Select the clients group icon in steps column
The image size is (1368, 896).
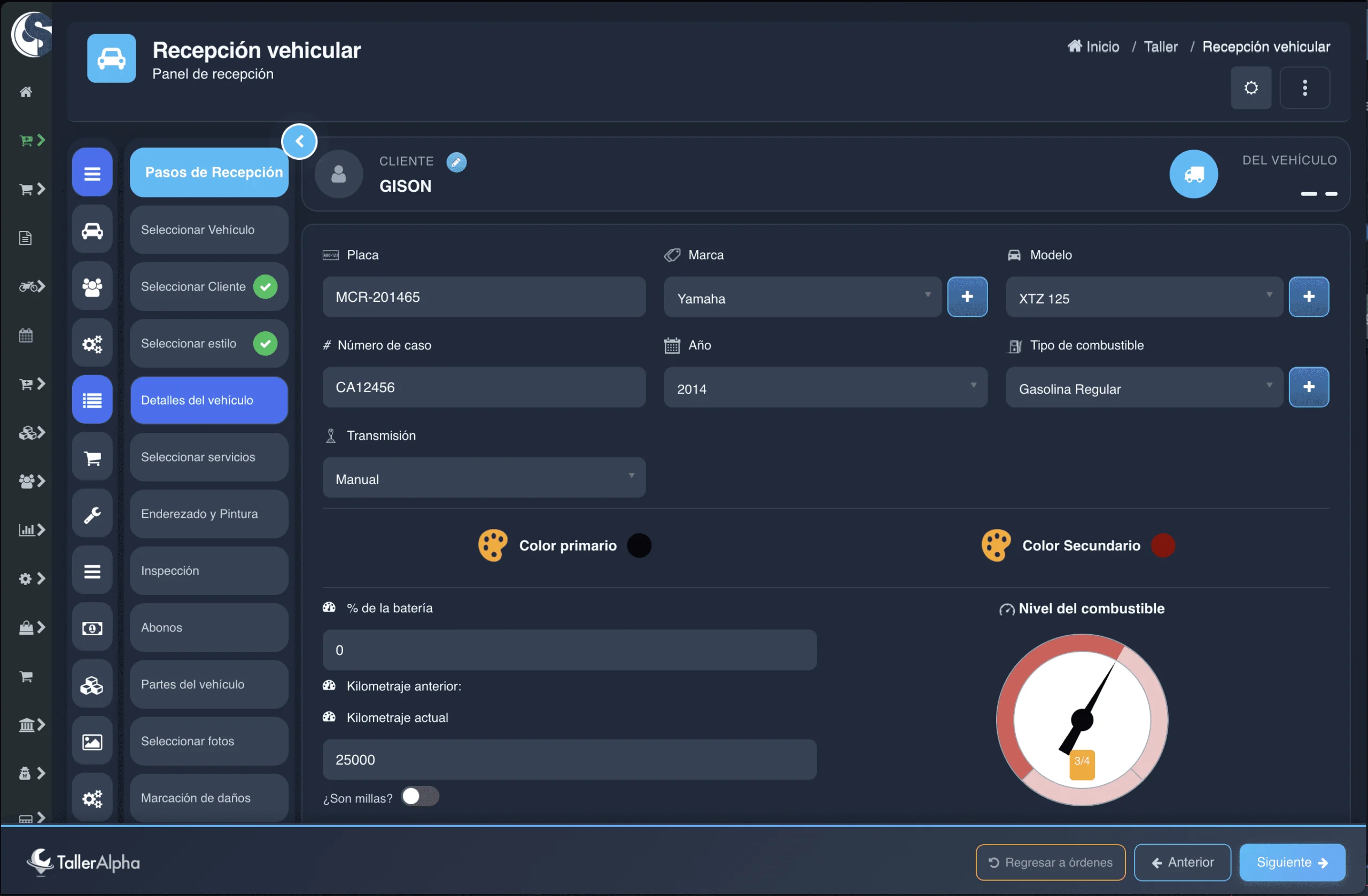tap(92, 286)
